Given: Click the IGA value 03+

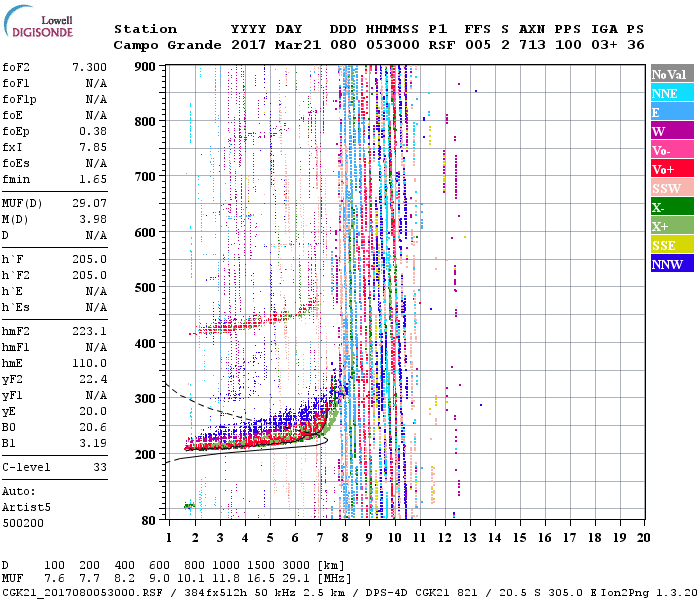Looking at the screenshot, I should pyautogui.click(x=604, y=45).
